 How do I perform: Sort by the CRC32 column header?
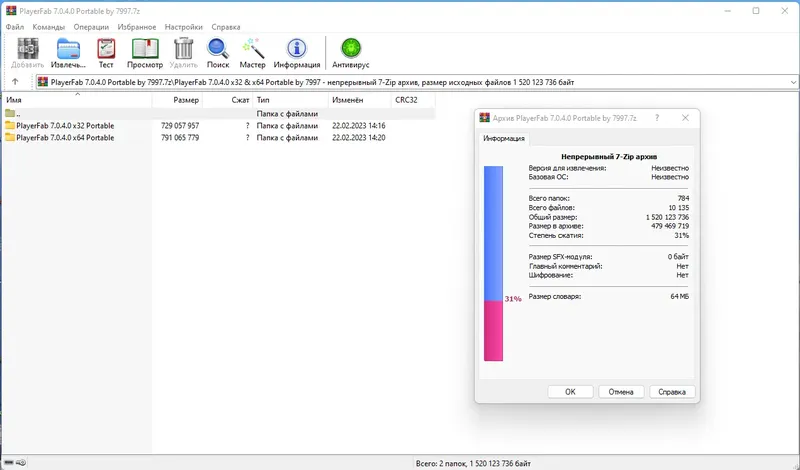(x=413, y=100)
